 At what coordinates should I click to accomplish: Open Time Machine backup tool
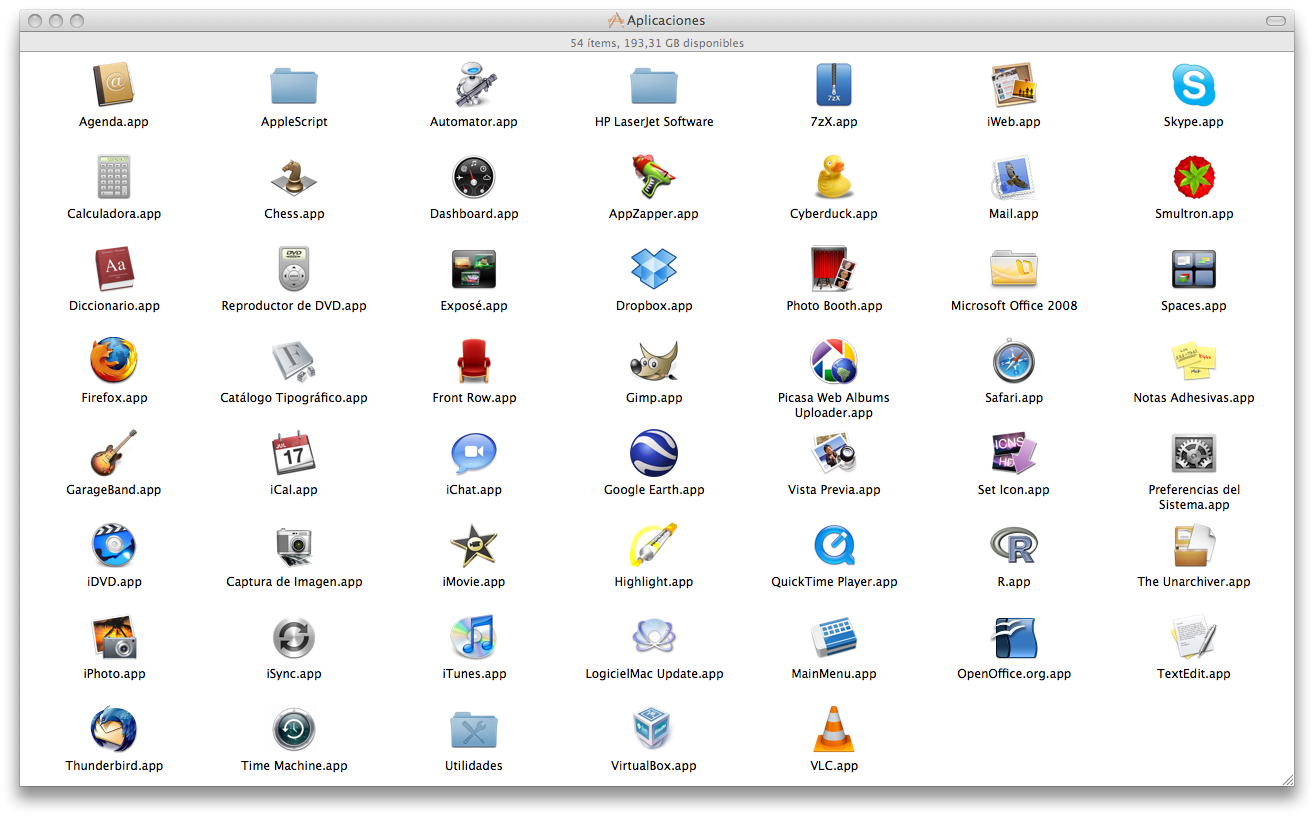click(293, 729)
